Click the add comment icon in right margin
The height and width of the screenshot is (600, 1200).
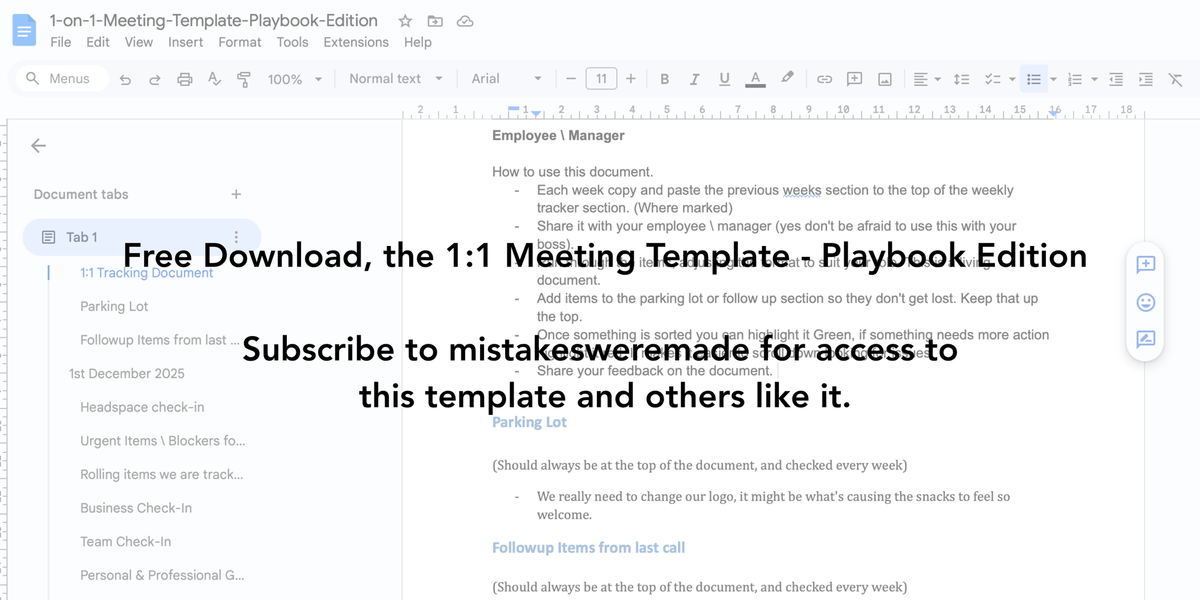(x=1145, y=264)
